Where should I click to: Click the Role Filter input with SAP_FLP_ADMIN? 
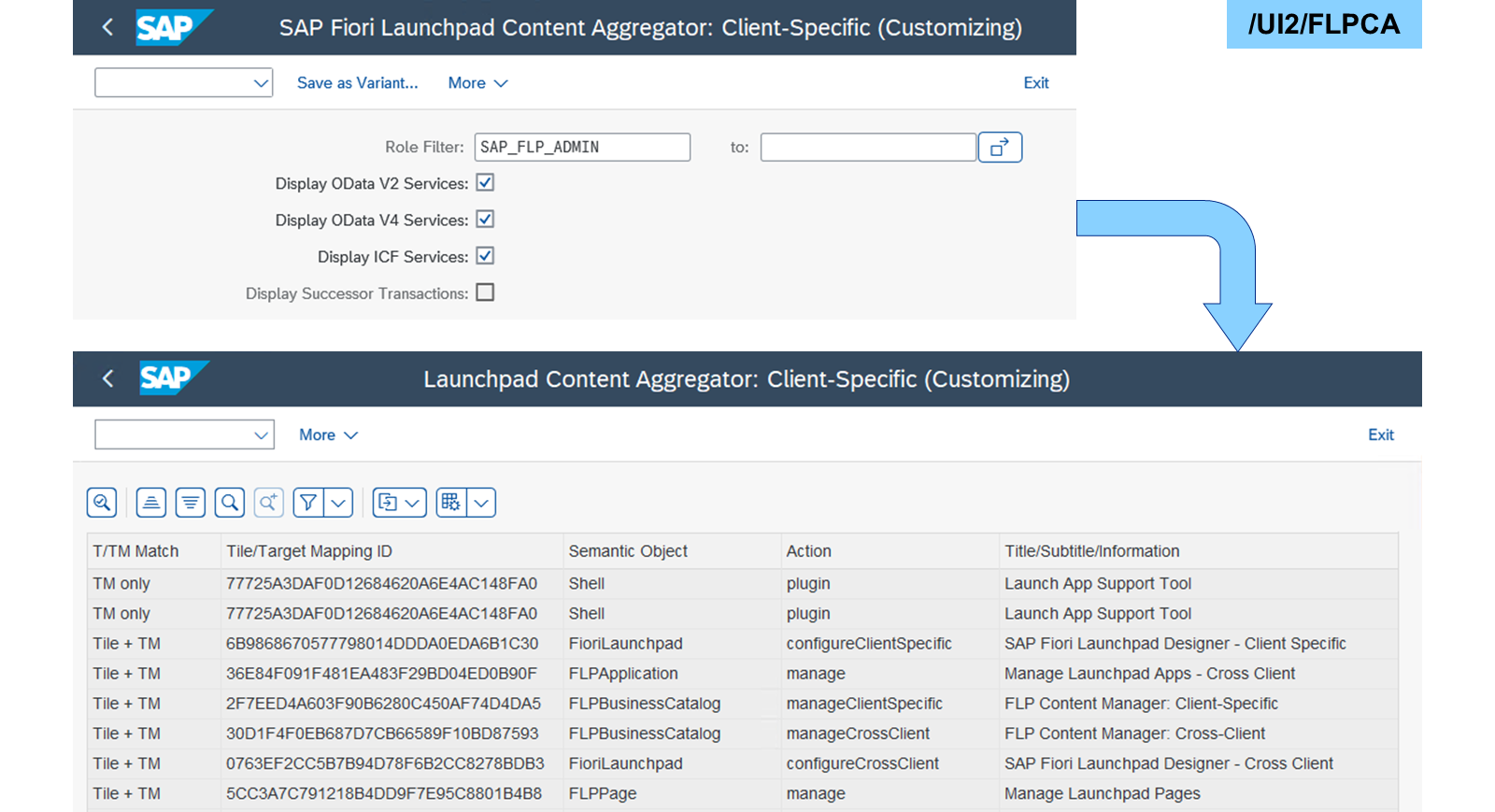click(x=582, y=148)
